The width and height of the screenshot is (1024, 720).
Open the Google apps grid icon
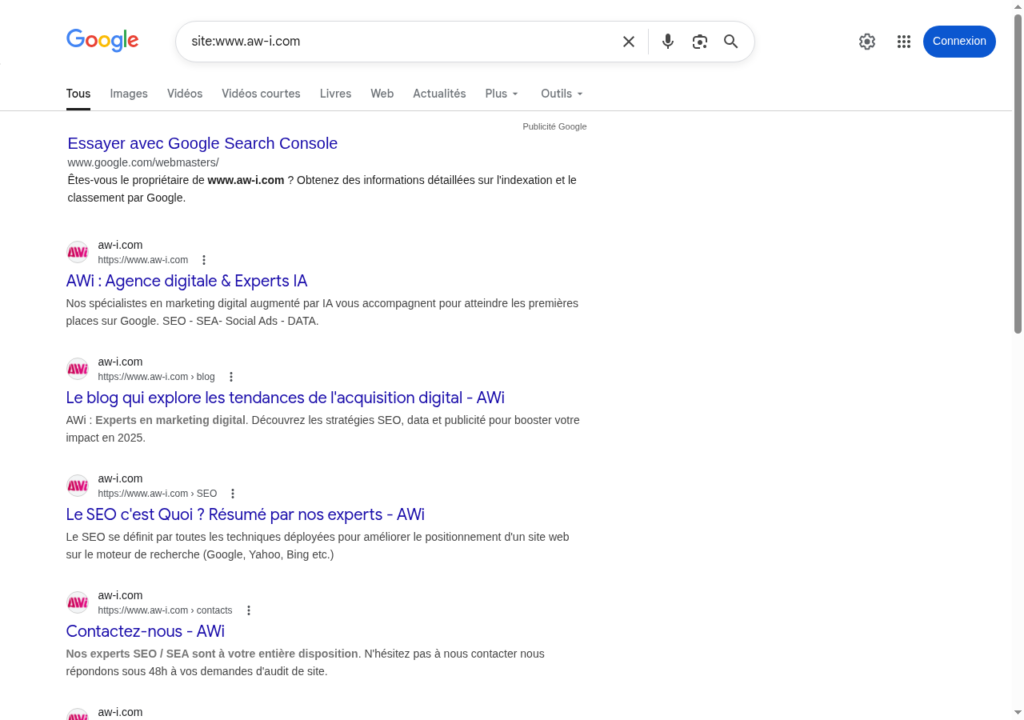click(x=904, y=42)
